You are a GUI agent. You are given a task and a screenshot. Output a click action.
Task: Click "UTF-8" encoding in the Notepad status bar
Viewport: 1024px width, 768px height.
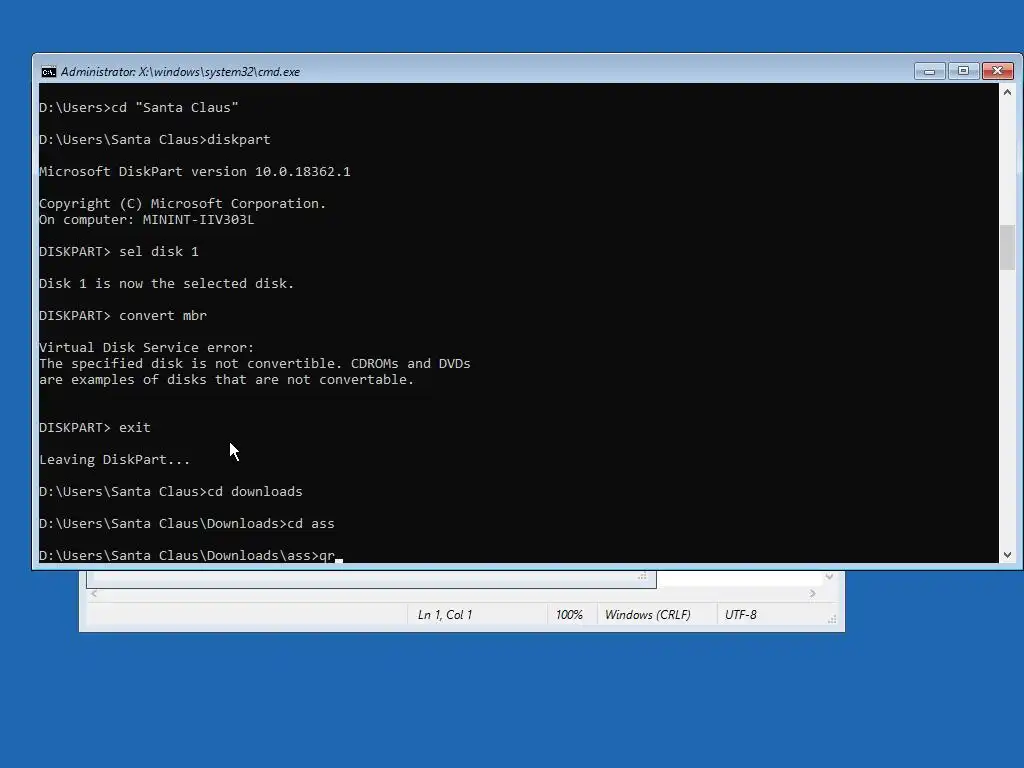(741, 615)
